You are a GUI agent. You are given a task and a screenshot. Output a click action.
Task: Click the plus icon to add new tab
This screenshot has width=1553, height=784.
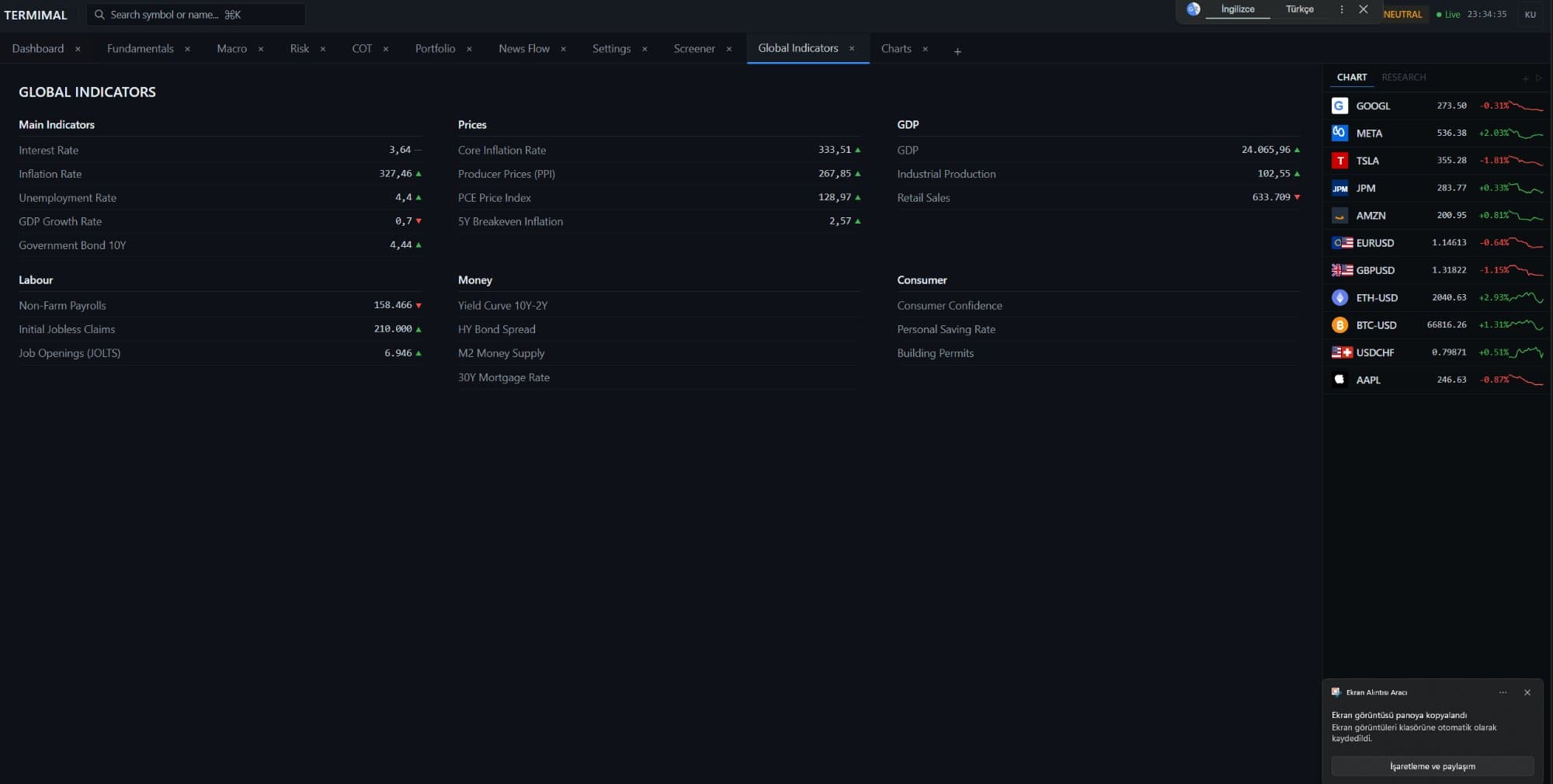point(957,51)
